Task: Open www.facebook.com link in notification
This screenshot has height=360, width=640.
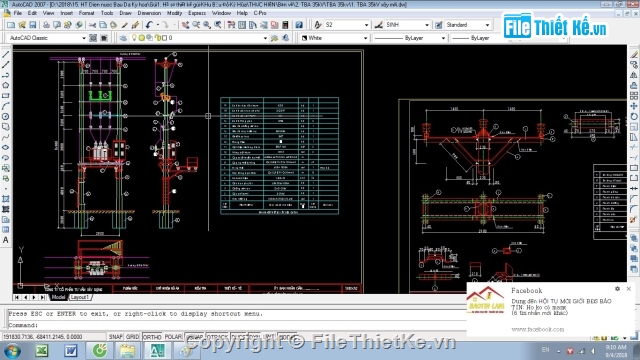Action: click(538, 329)
